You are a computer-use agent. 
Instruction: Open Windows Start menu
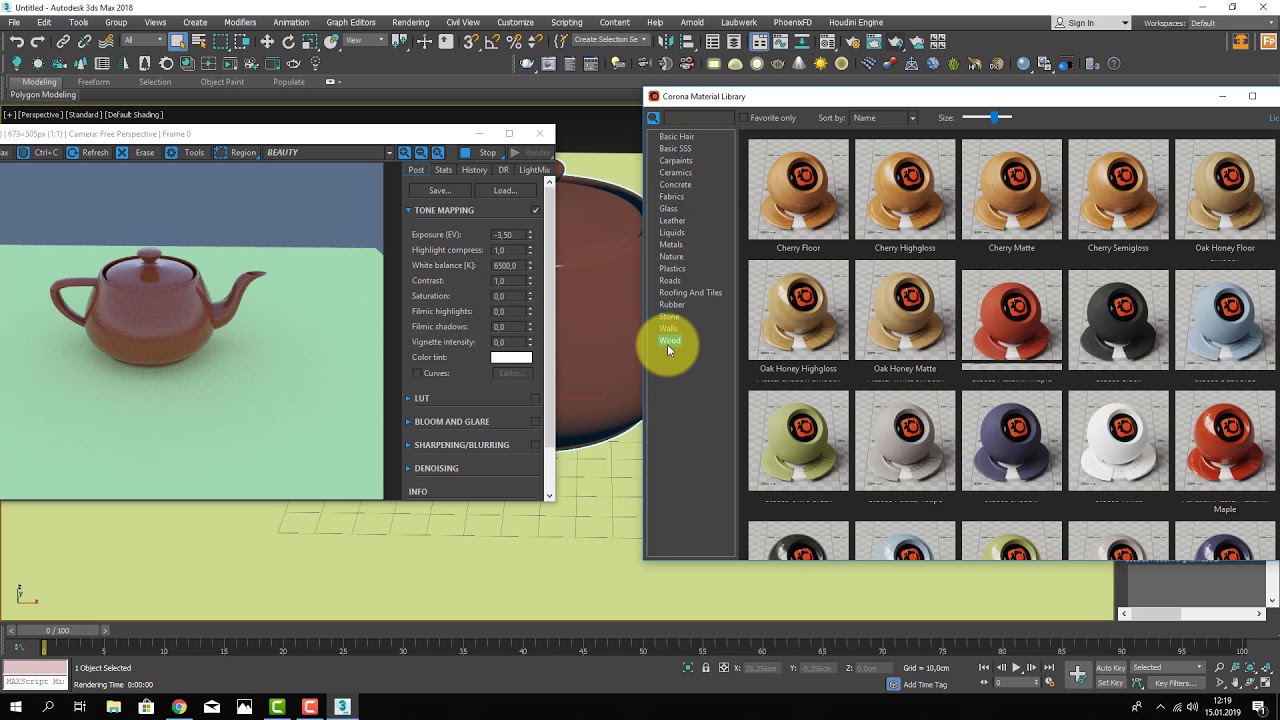(16, 707)
